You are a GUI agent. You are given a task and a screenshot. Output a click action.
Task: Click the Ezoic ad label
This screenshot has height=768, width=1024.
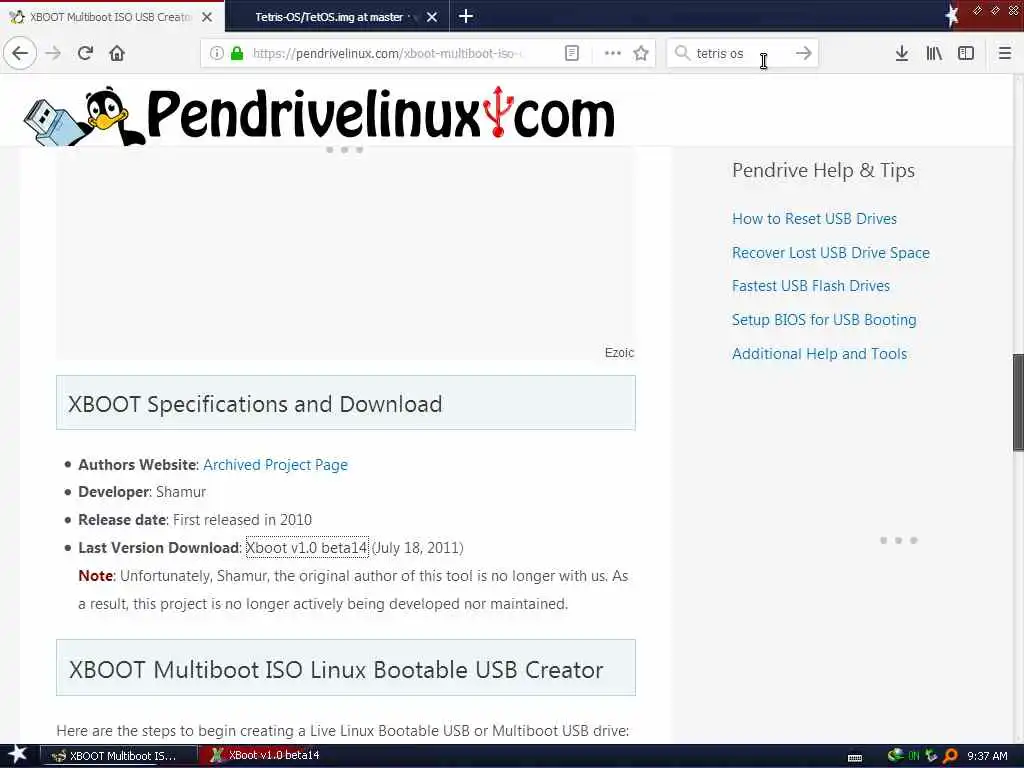click(x=619, y=353)
